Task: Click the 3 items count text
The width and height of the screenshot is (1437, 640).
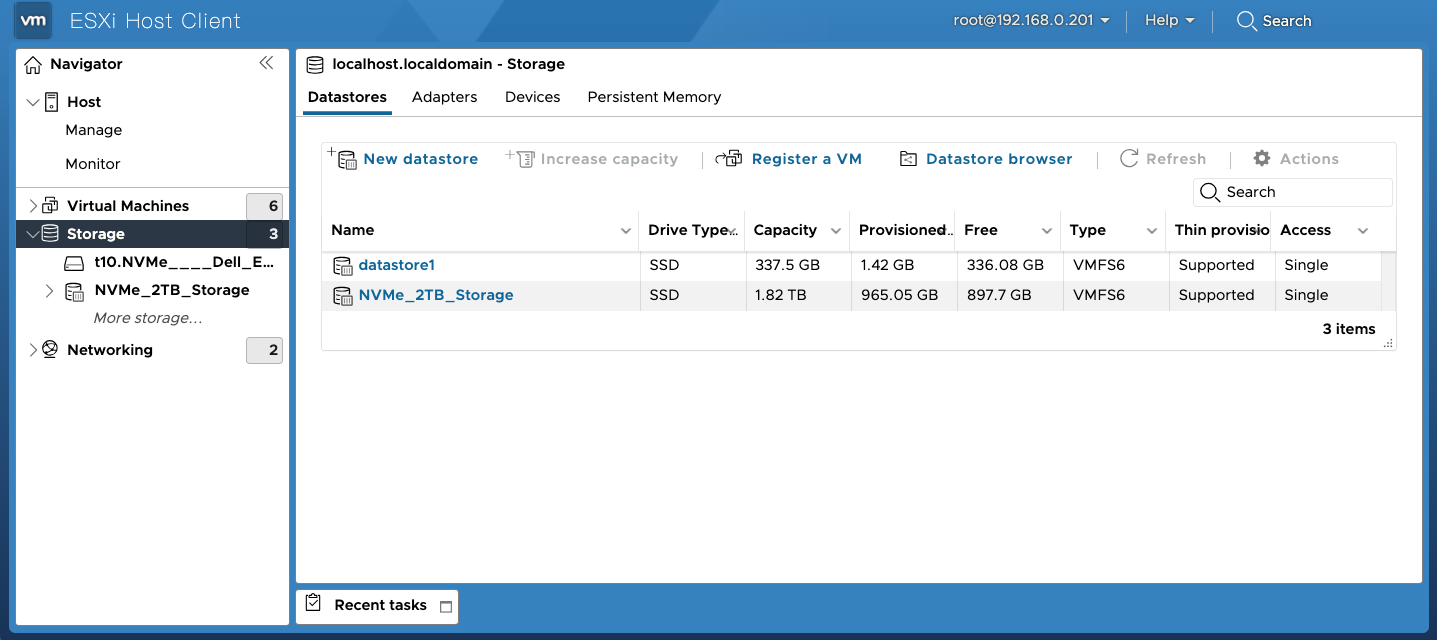Action: tap(1349, 329)
